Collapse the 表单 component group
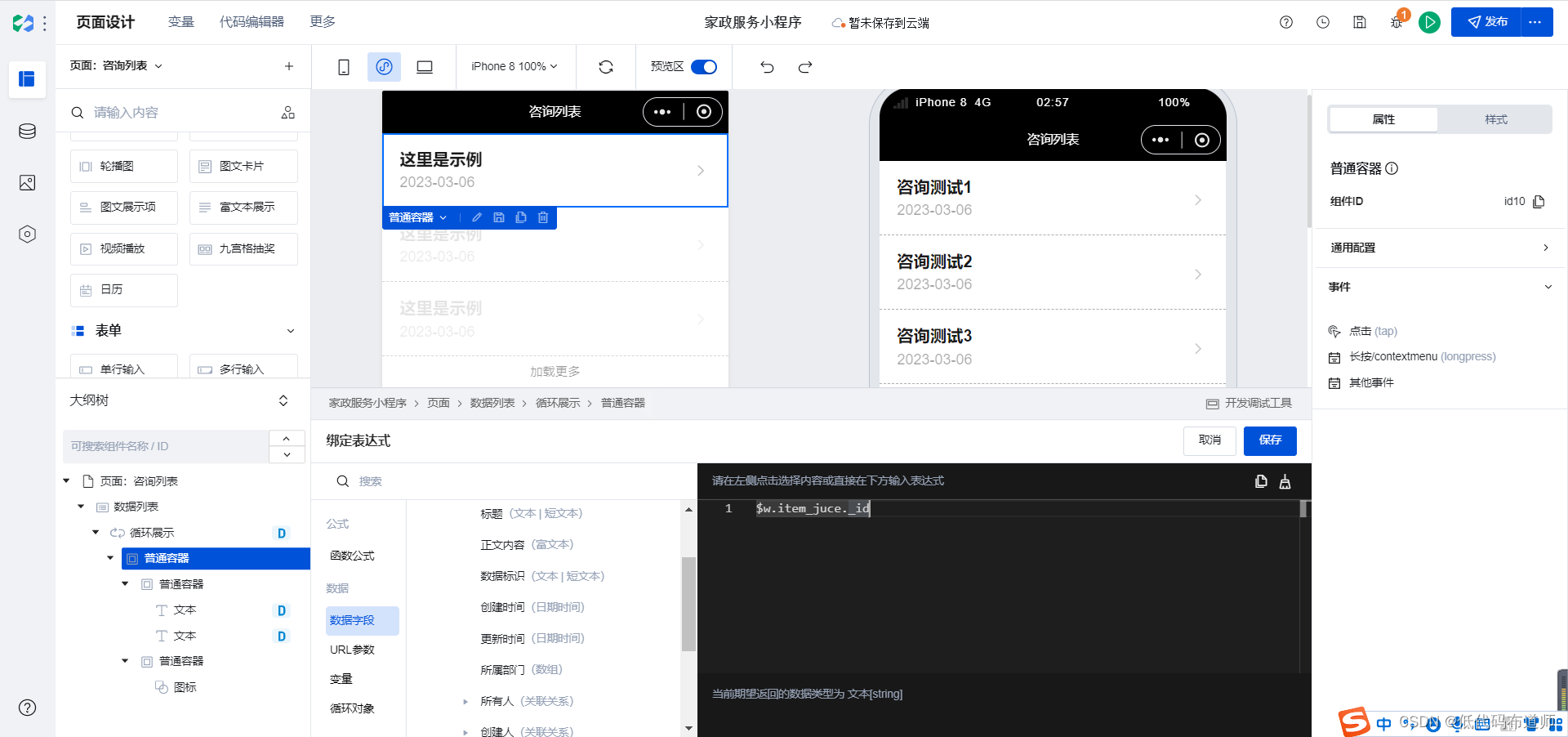Viewport: 1568px width, 737px height. coord(291,331)
